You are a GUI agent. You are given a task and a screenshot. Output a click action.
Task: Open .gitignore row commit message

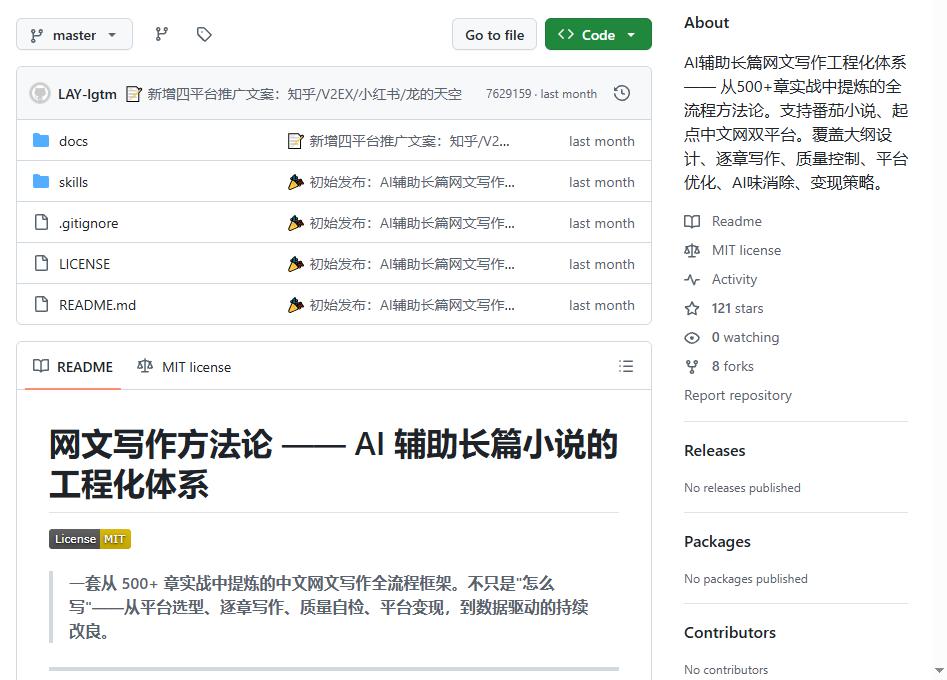click(x=401, y=223)
